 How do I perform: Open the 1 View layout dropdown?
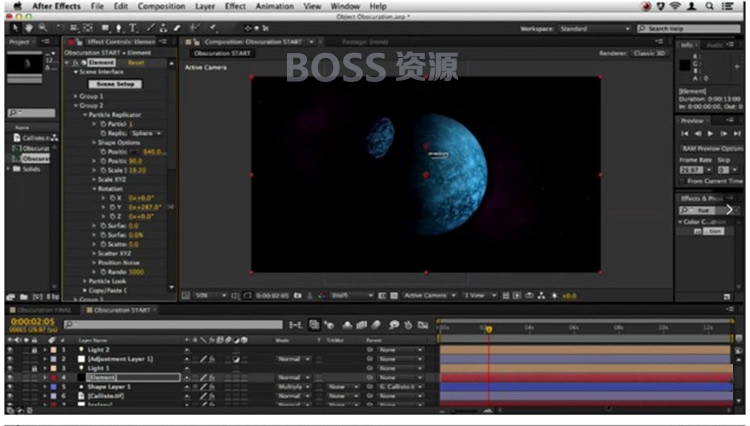tap(480, 296)
